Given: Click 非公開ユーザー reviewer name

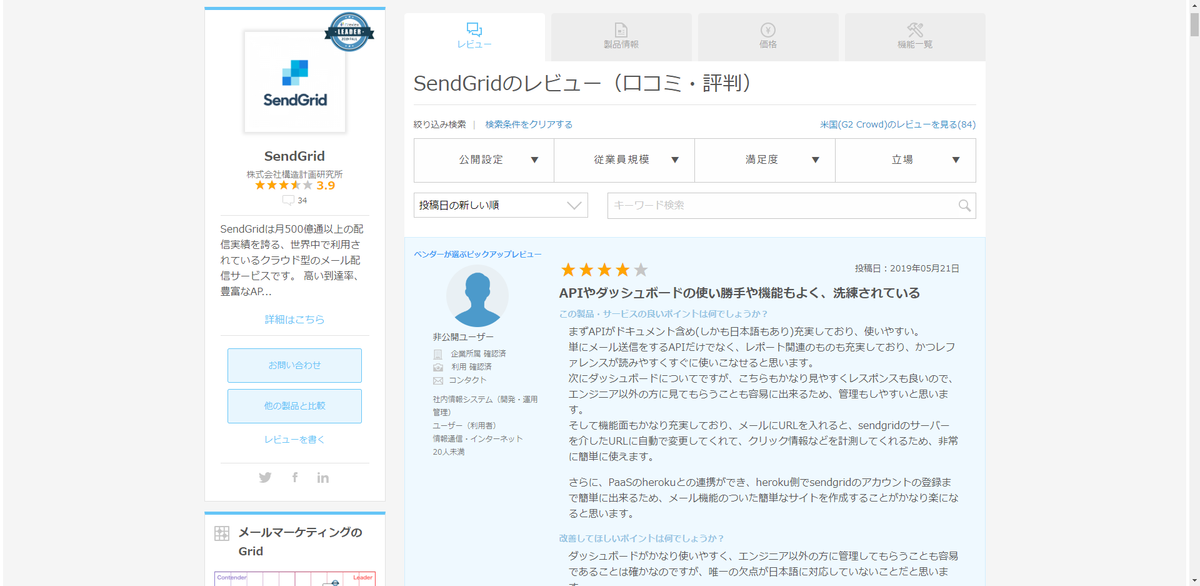Looking at the screenshot, I should 463,337.
